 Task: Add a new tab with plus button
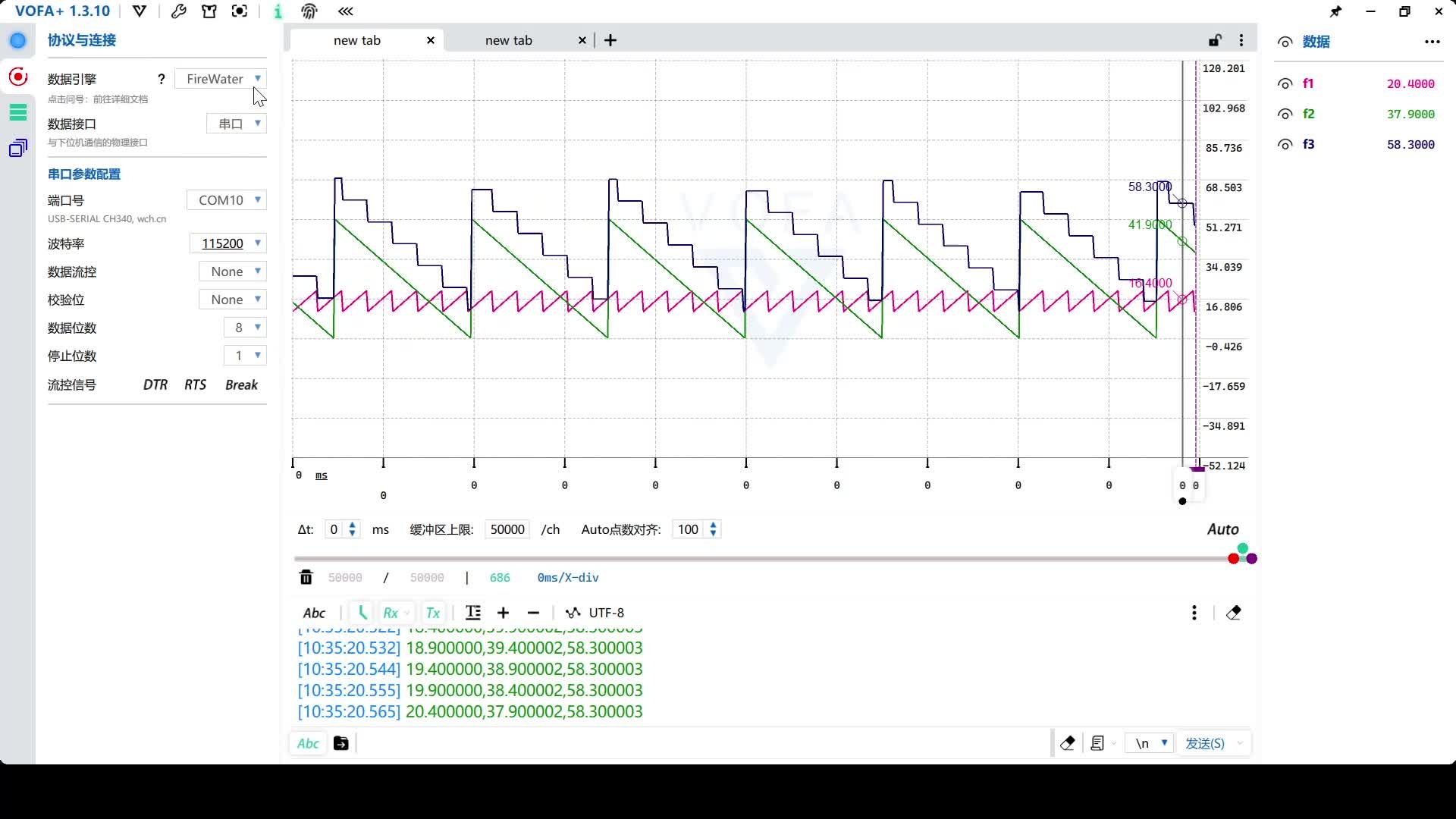[x=610, y=40]
